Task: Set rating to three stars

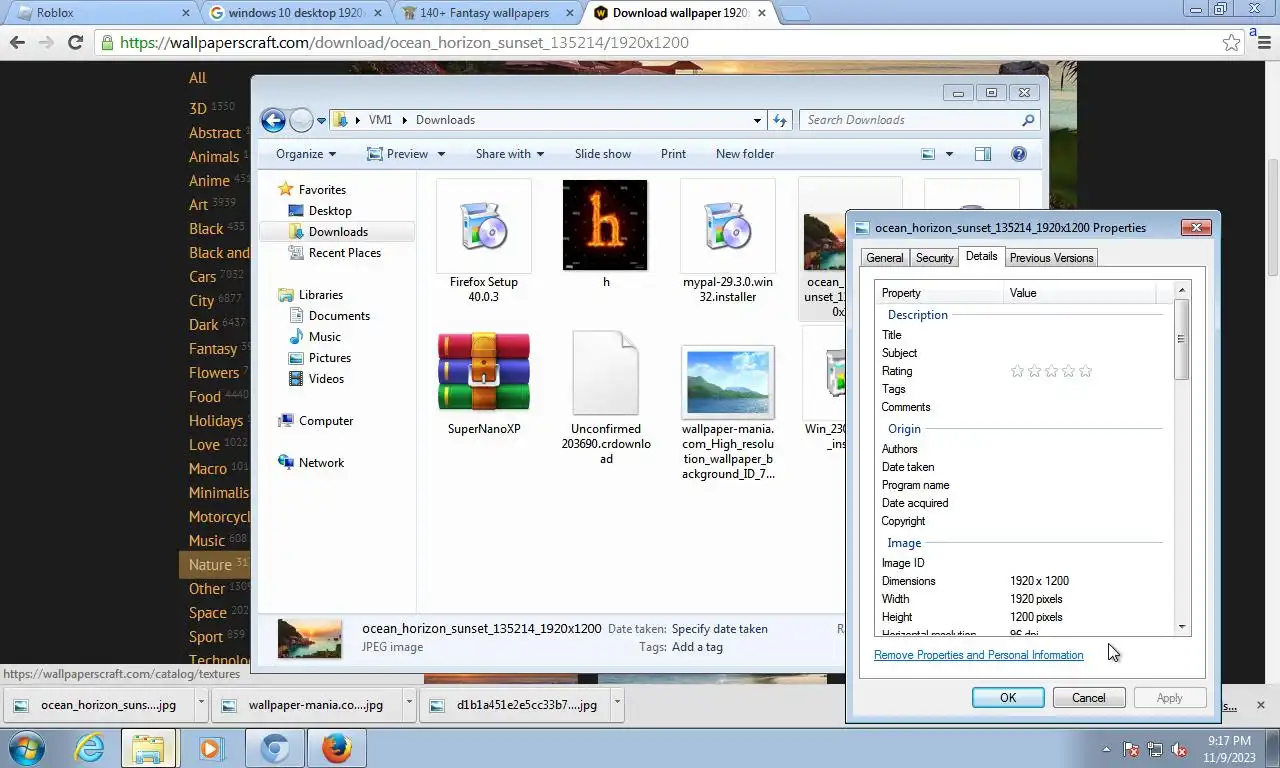Action: (x=1051, y=371)
